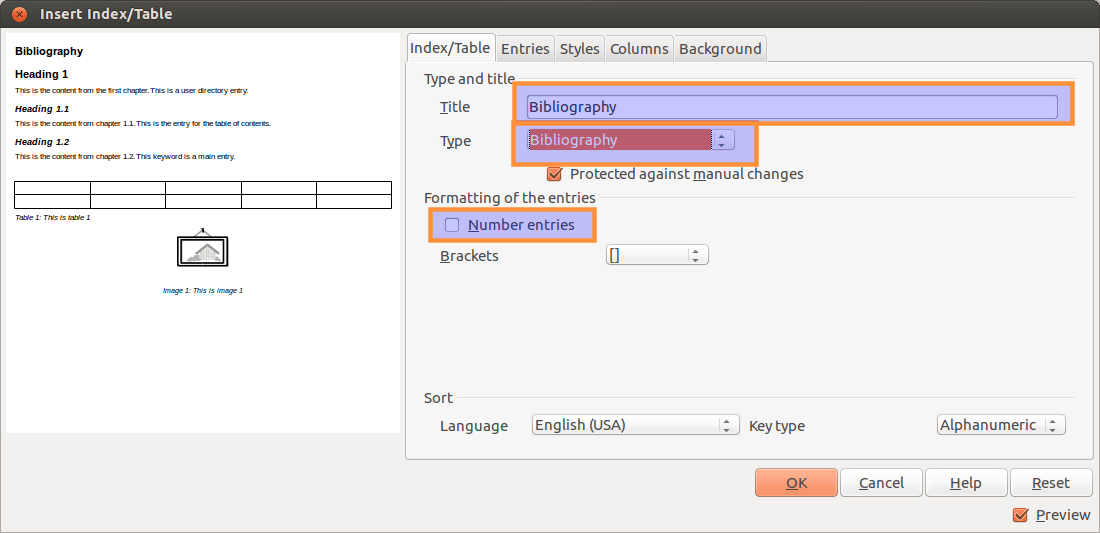
Task: Click the Reset button
Action: pos(1051,483)
